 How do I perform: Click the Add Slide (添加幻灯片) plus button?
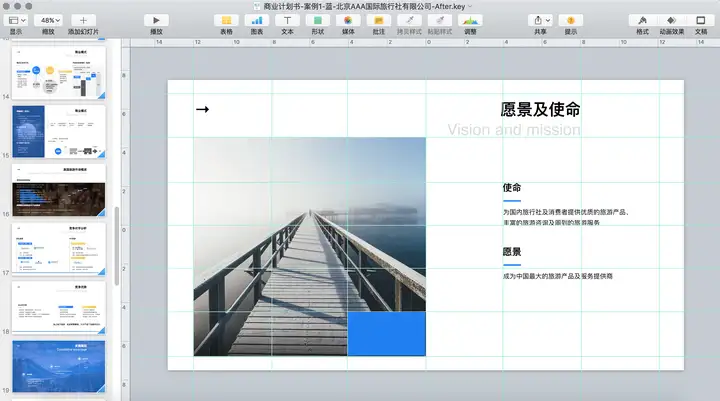[83, 20]
